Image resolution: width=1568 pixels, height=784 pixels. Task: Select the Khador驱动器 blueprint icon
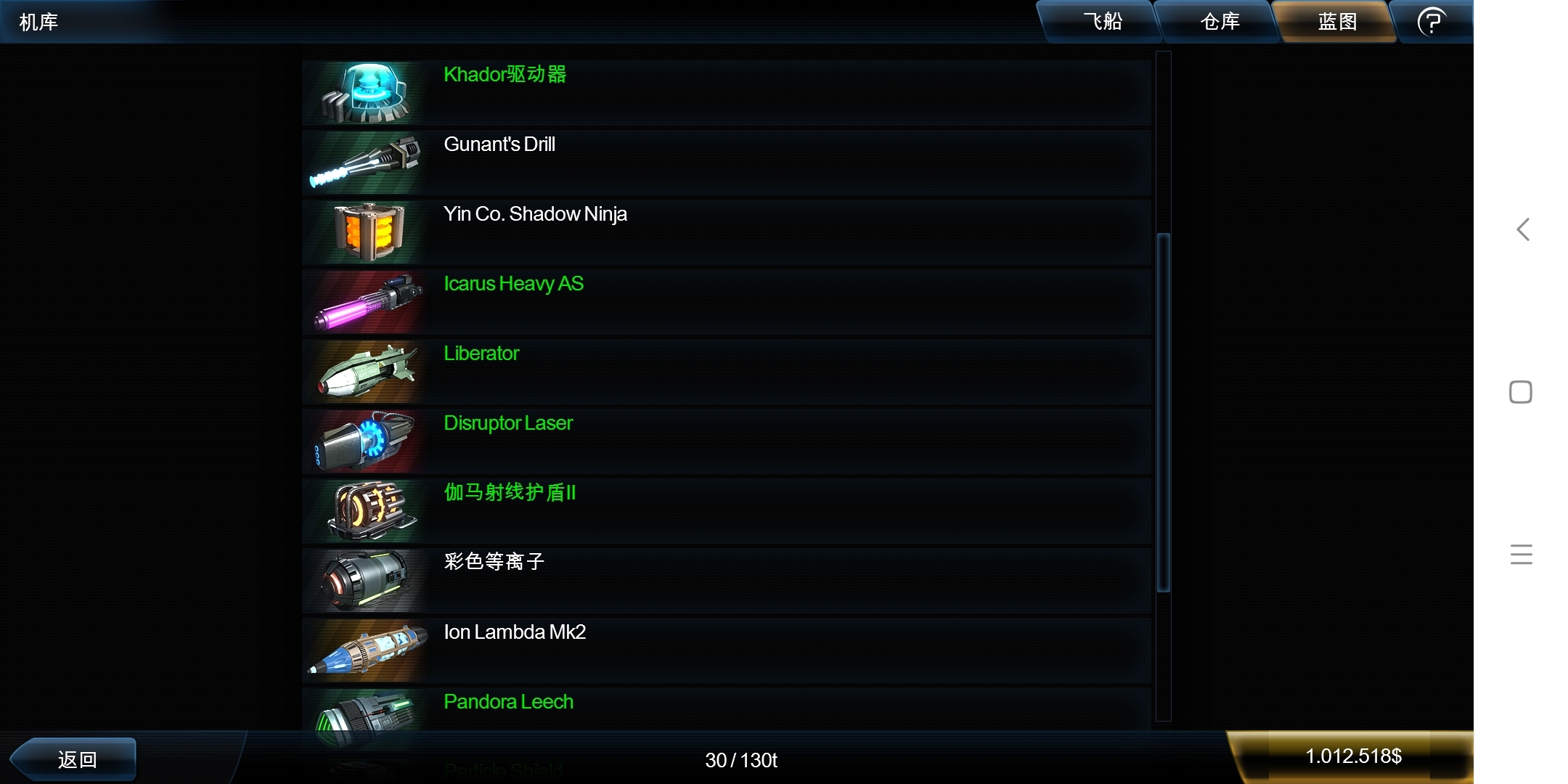coord(364,93)
